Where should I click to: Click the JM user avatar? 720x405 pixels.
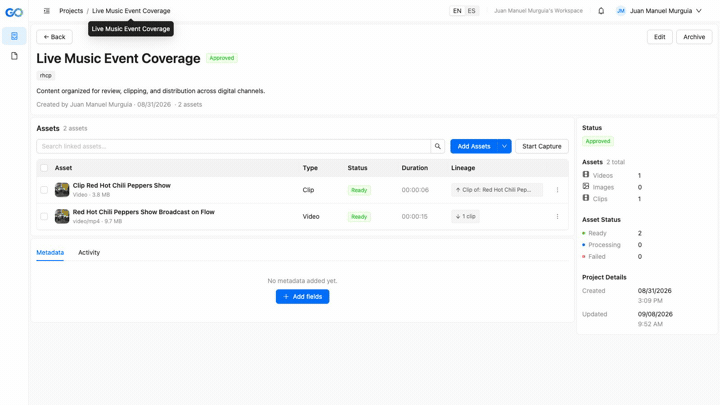coord(621,11)
